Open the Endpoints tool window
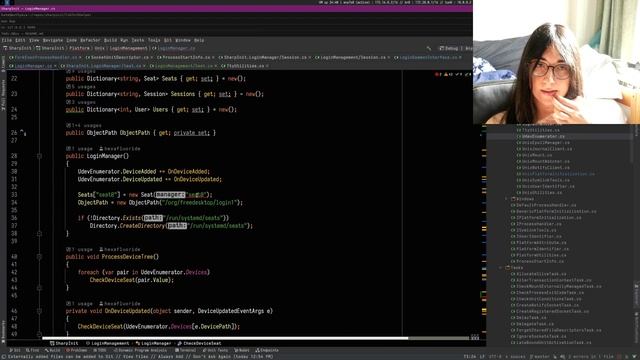This screenshot has height=360, width=640. point(267,350)
